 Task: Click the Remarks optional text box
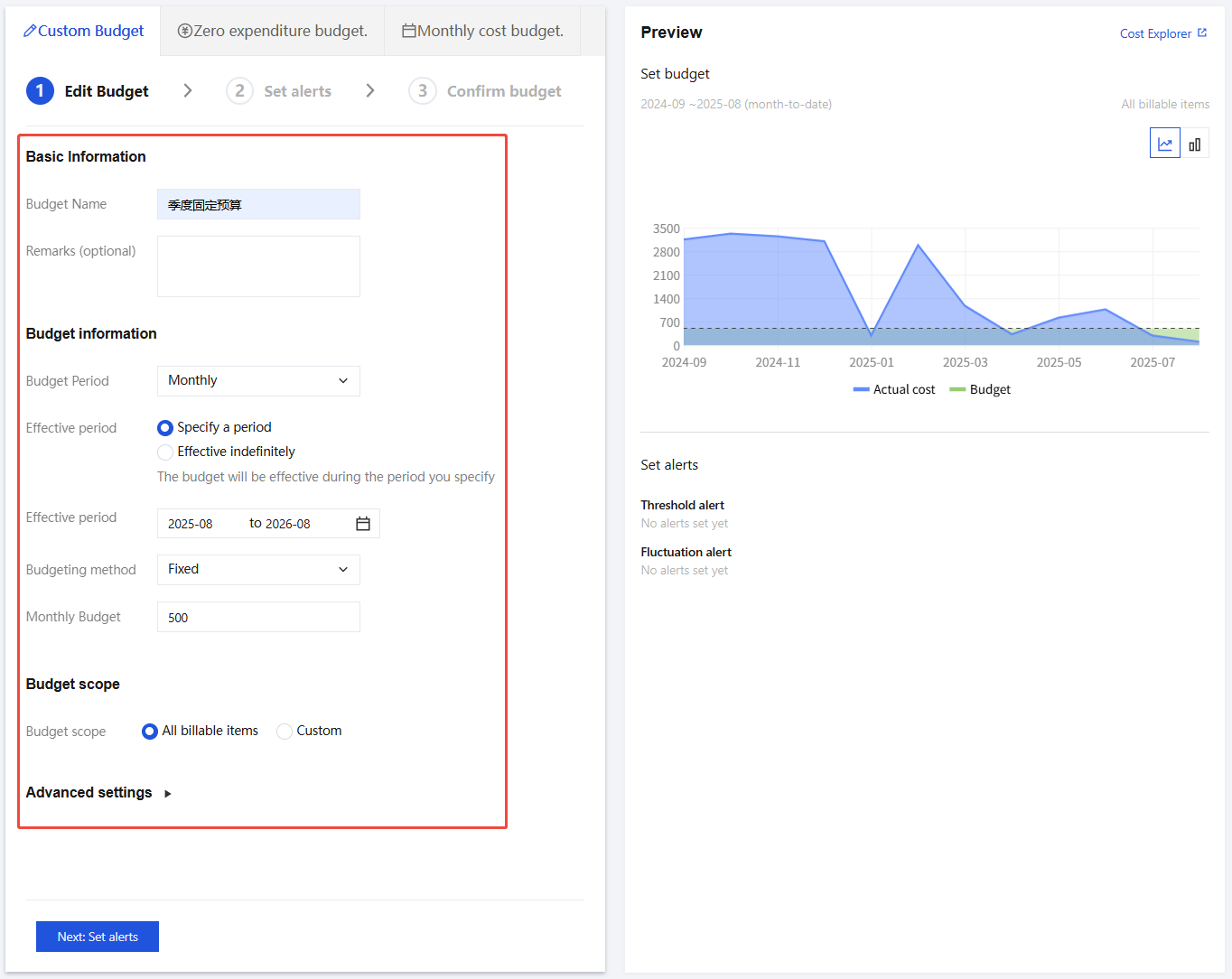[x=258, y=266]
